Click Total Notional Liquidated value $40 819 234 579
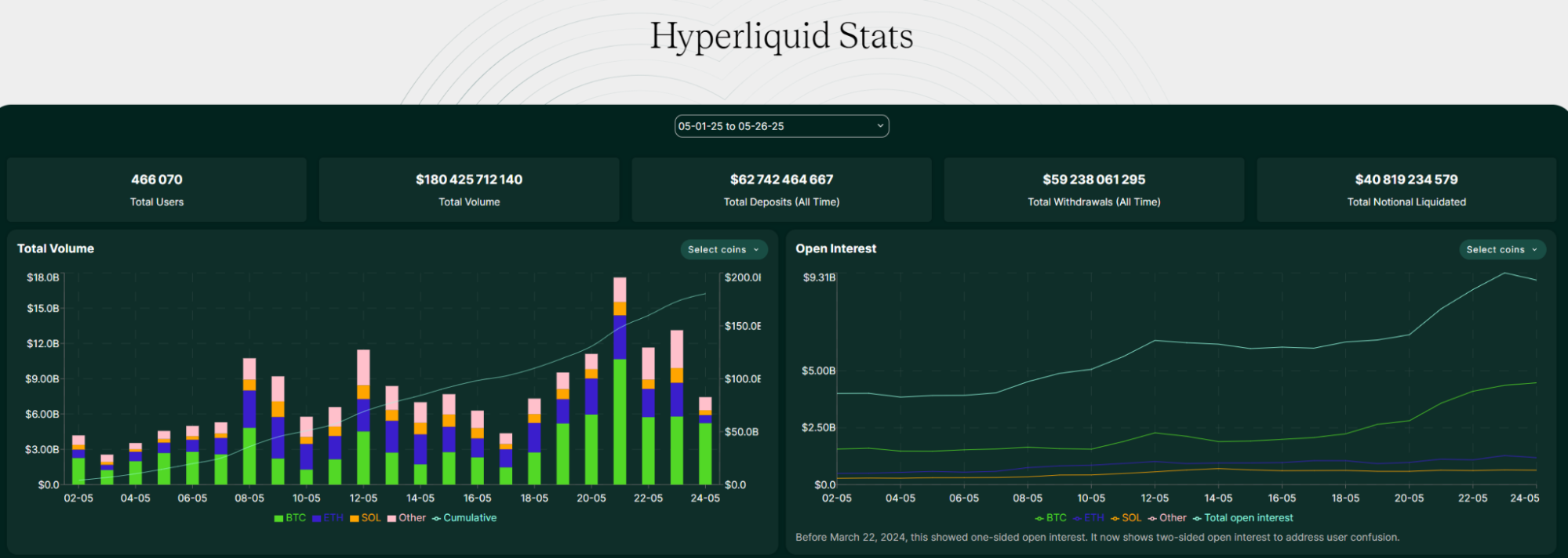 pyautogui.click(x=1406, y=179)
